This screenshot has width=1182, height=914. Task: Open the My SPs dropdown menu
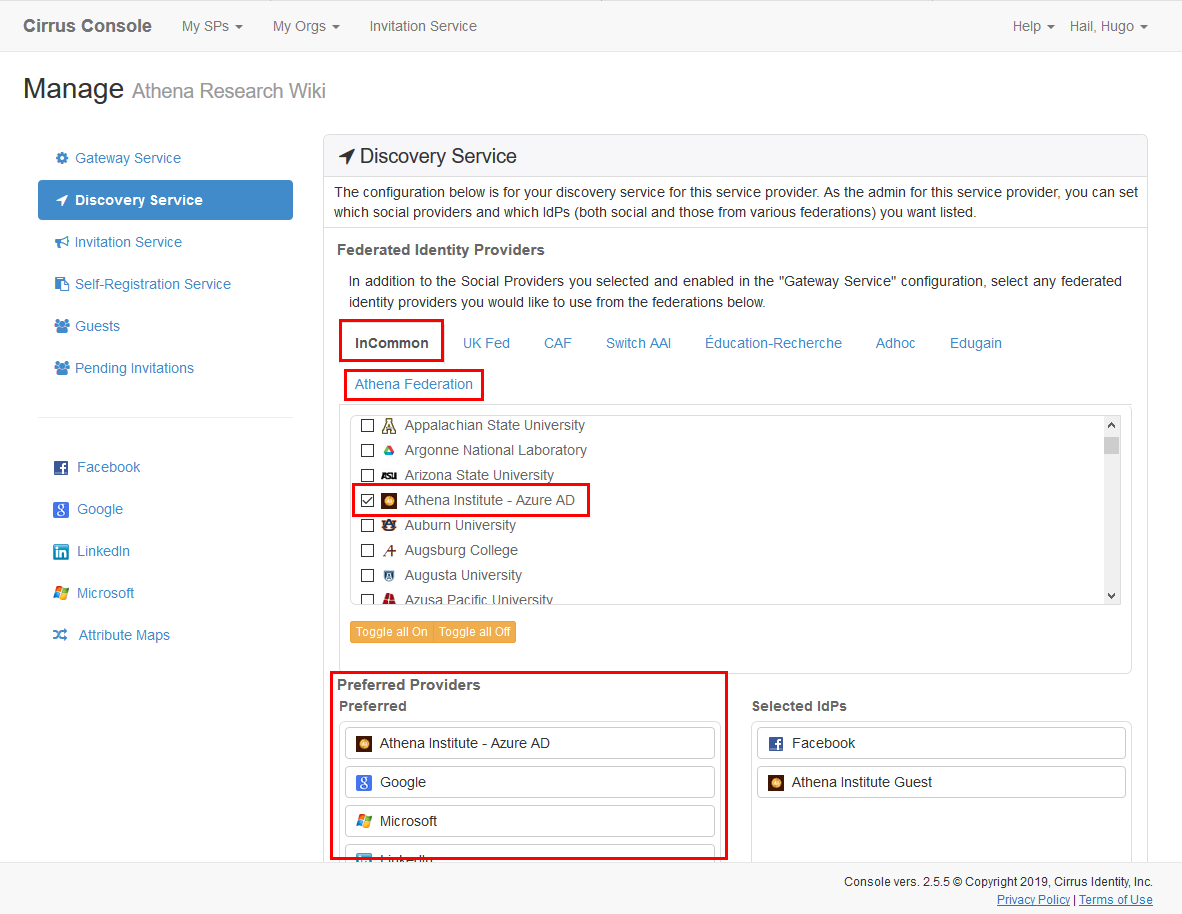tap(212, 26)
